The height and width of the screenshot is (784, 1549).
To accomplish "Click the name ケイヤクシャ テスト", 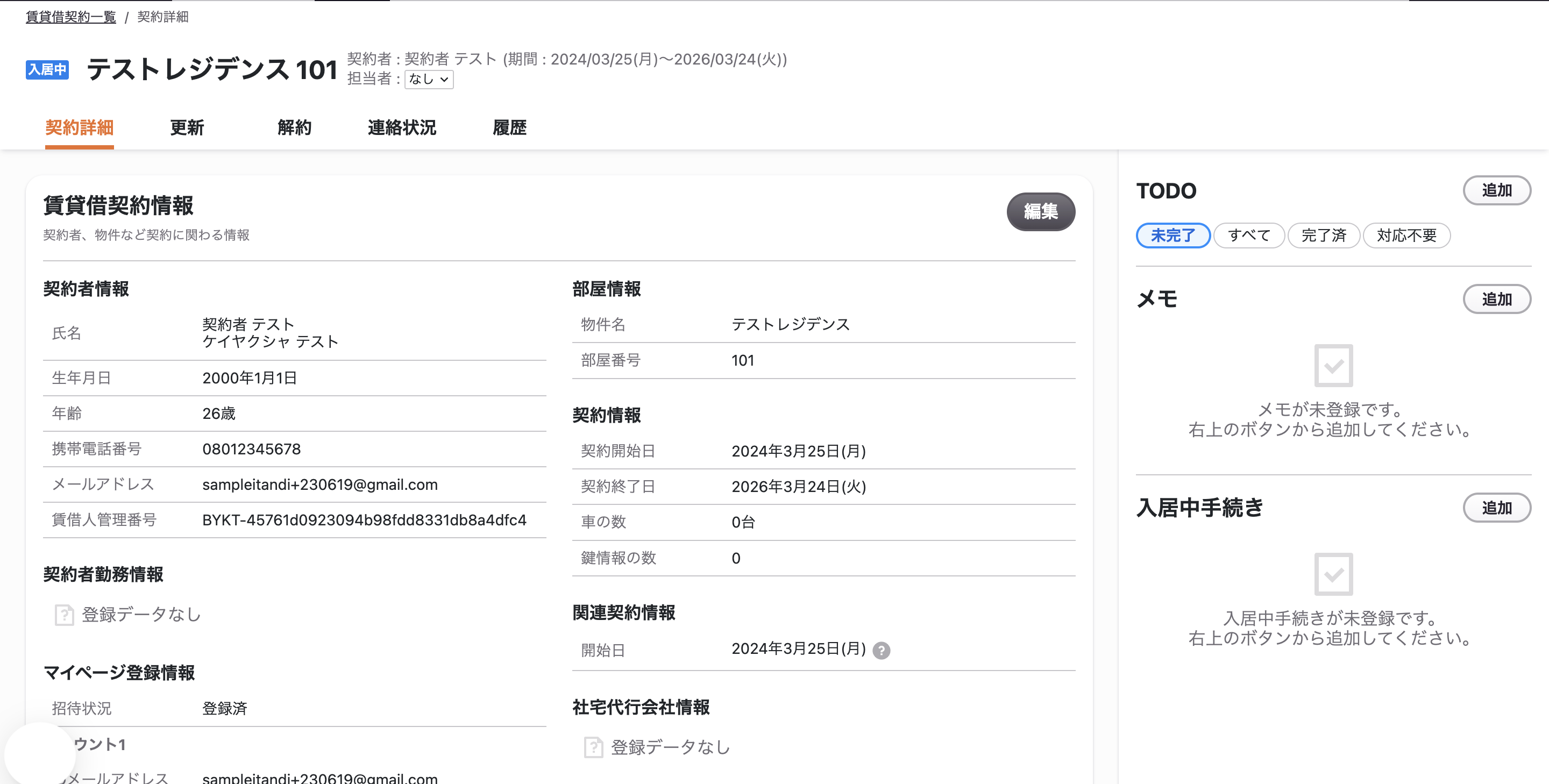I will (271, 341).
